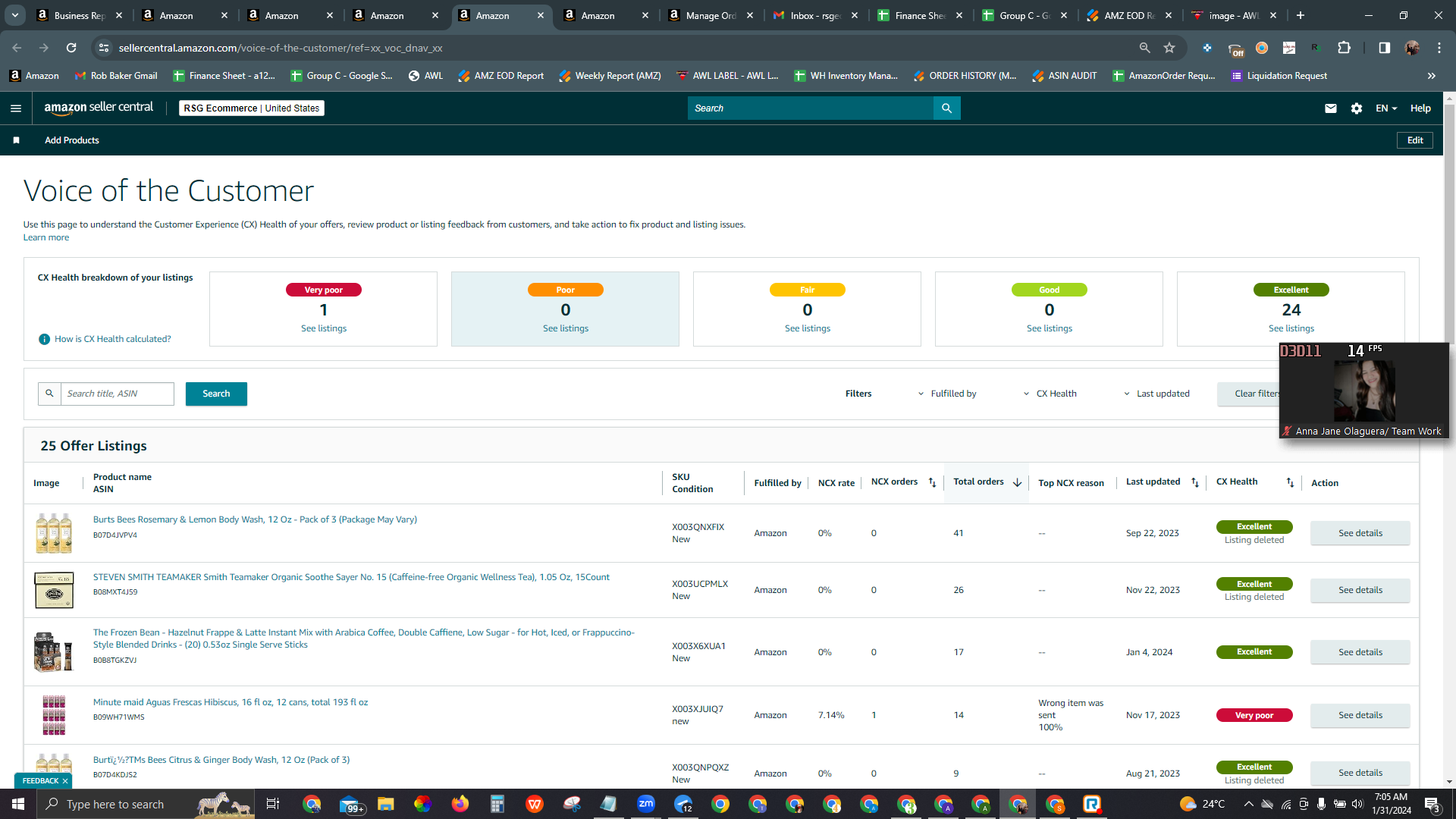Switch to the Business Reports tab
The image size is (1456, 819).
[80, 15]
